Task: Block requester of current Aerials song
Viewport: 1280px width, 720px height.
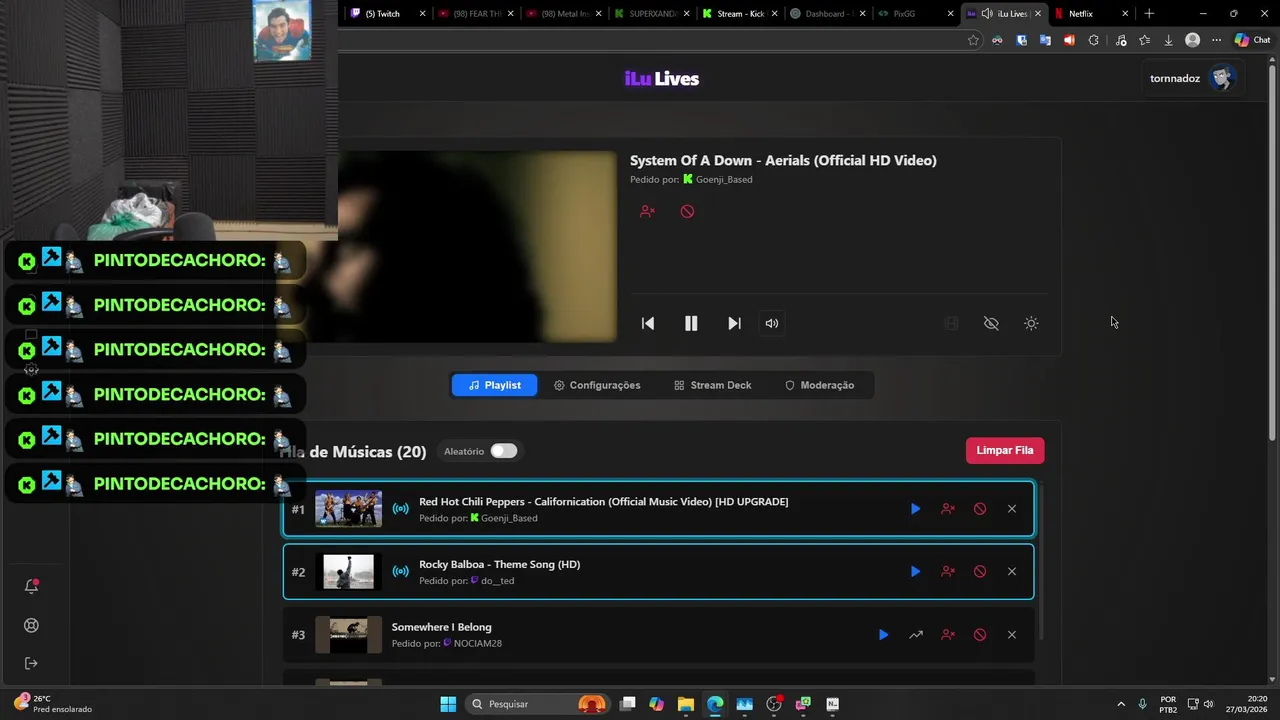Action: pyautogui.click(x=647, y=211)
